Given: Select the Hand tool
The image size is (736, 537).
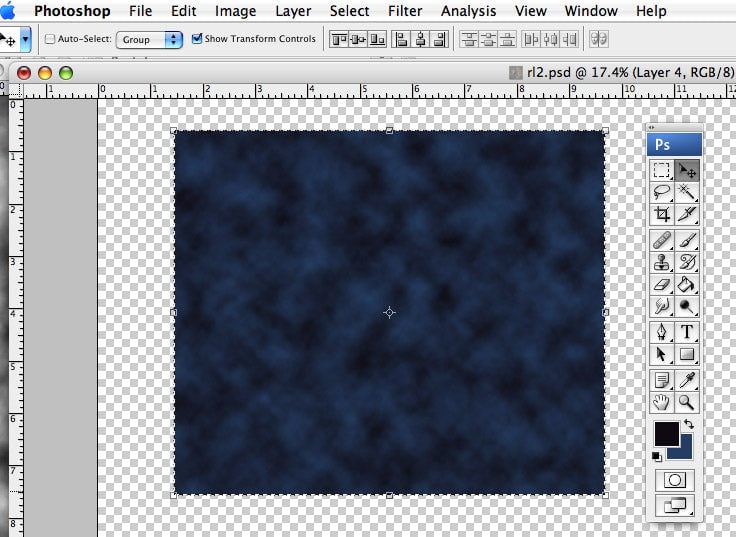Looking at the screenshot, I should [662, 402].
